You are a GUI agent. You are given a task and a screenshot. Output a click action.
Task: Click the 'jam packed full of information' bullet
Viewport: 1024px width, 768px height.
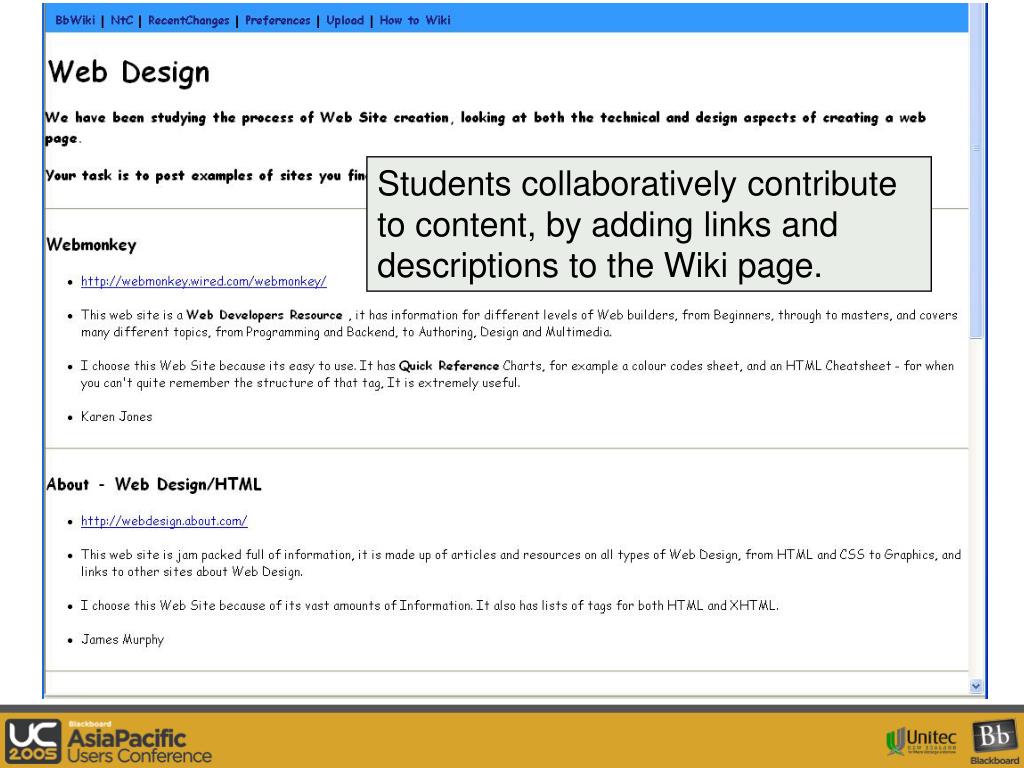[x=520, y=563]
